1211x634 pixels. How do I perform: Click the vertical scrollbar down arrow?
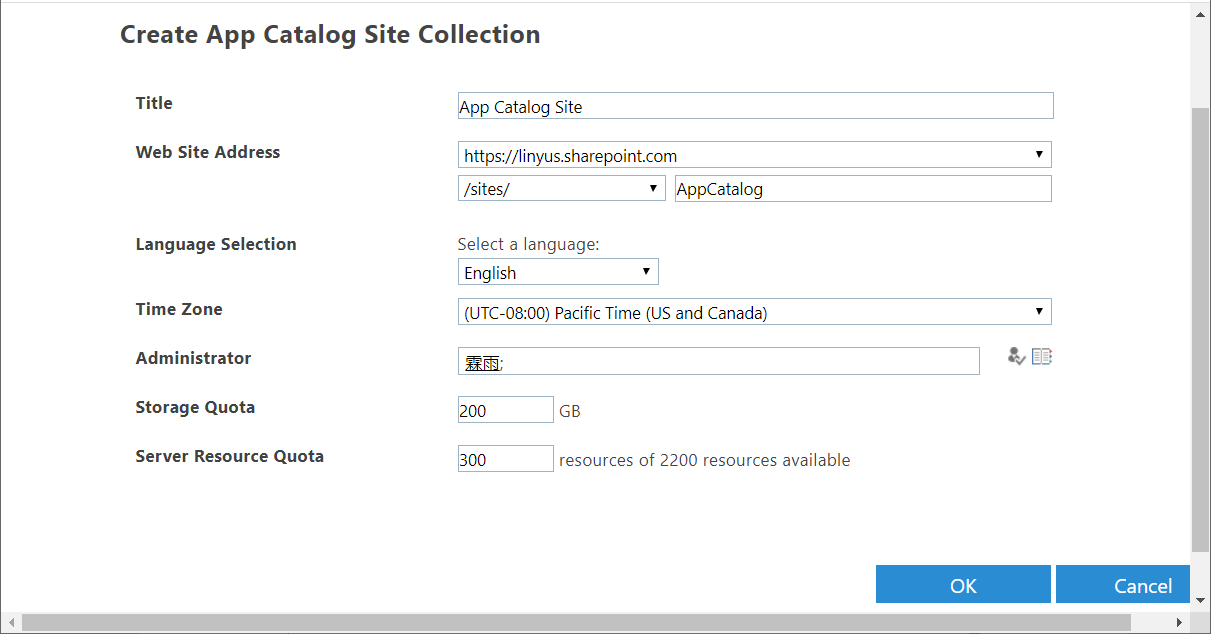pyautogui.click(x=1201, y=599)
